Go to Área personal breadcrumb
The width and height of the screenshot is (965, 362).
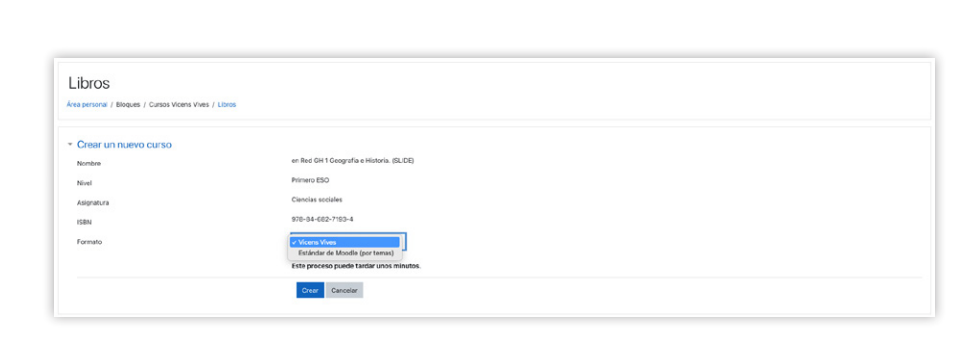(x=87, y=105)
